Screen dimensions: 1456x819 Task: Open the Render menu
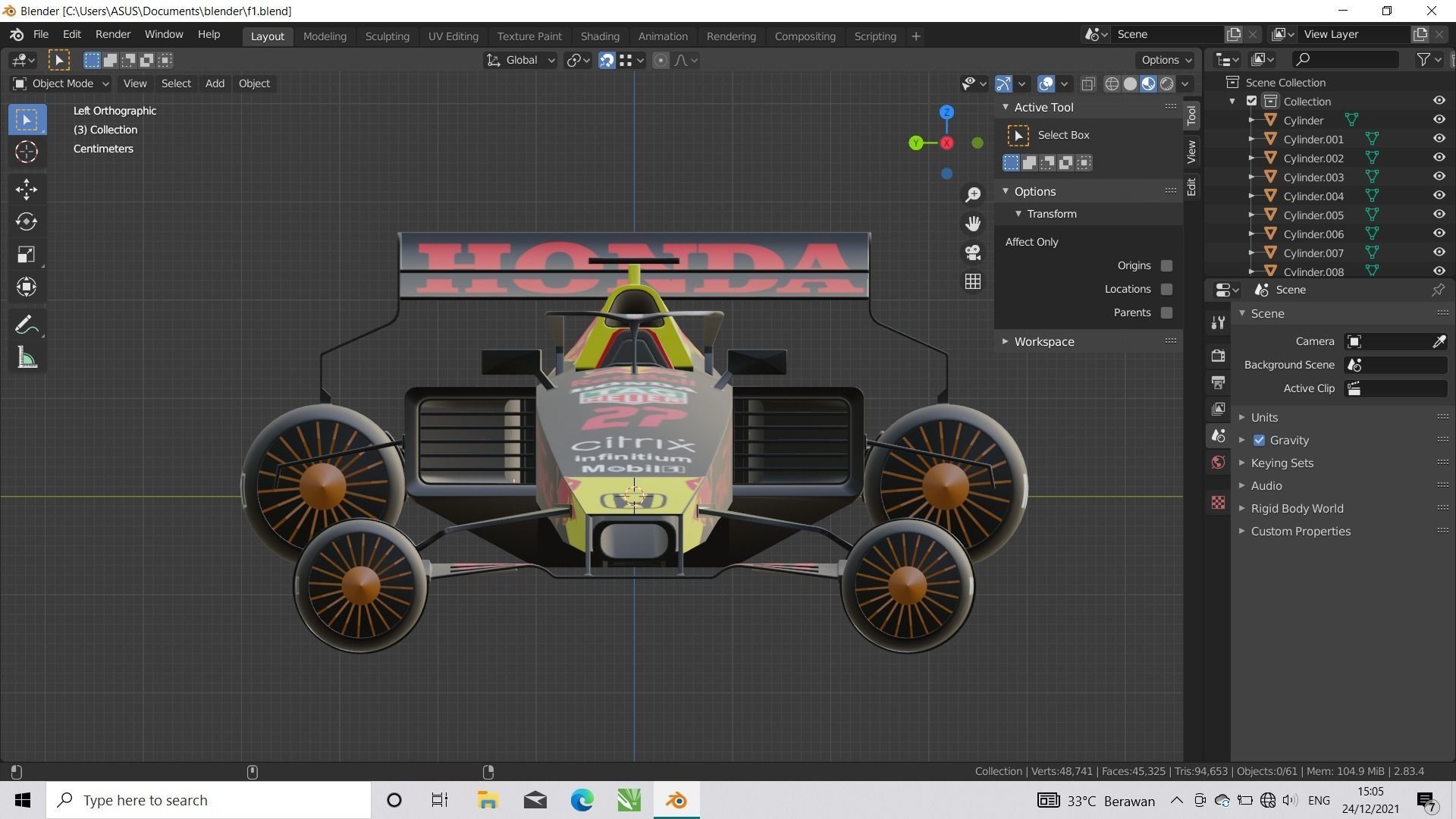tap(113, 35)
